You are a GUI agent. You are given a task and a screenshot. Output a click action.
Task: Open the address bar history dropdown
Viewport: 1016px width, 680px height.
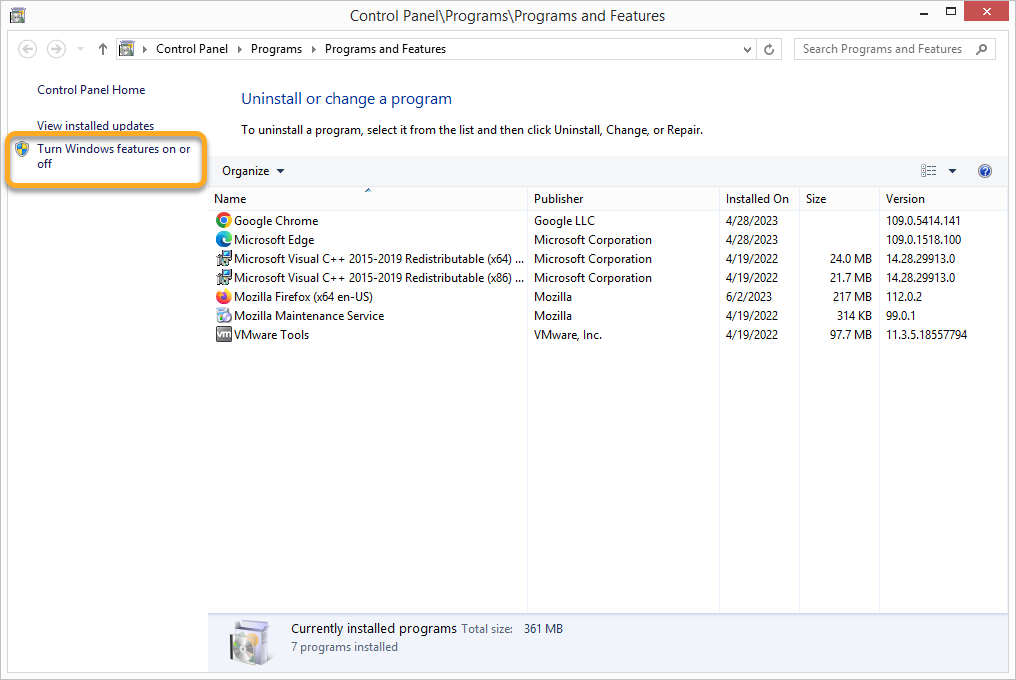pos(748,49)
